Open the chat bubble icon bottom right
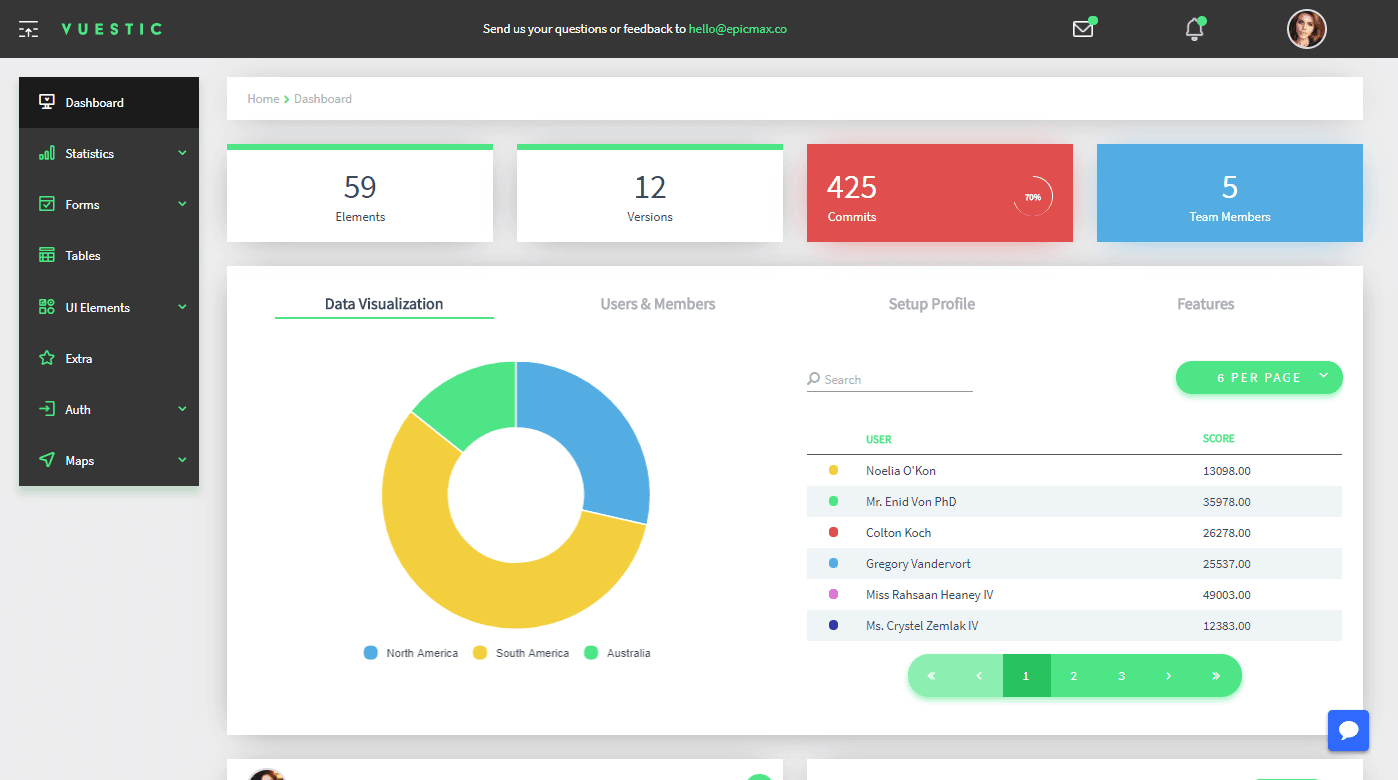This screenshot has width=1398, height=780. pyautogui.click(x=1348, y=730)
